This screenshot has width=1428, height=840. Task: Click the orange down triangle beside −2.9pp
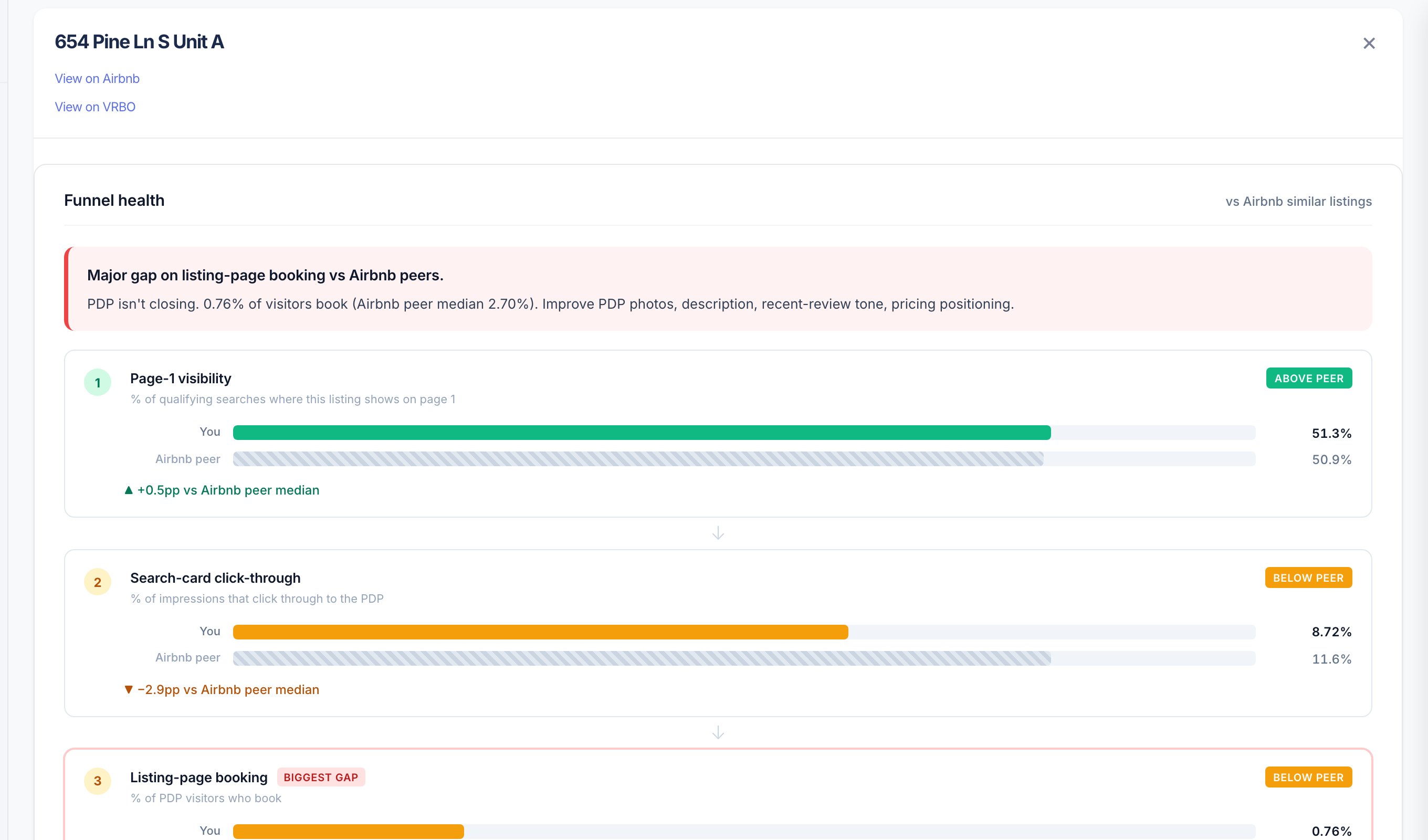[129, 690]
